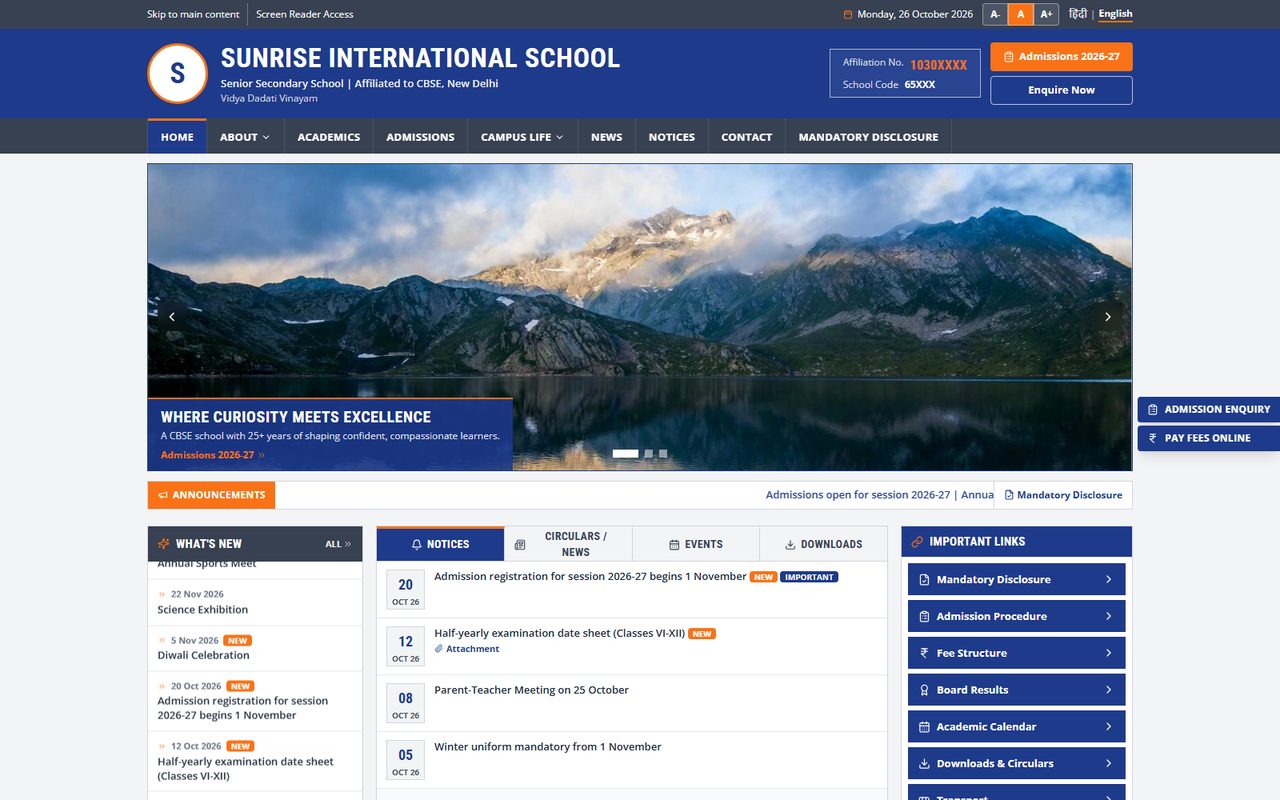Viewport: 1280px width, 800px height.
Task: Open the Diwali Celebration item in What's New
Action: 204,656
